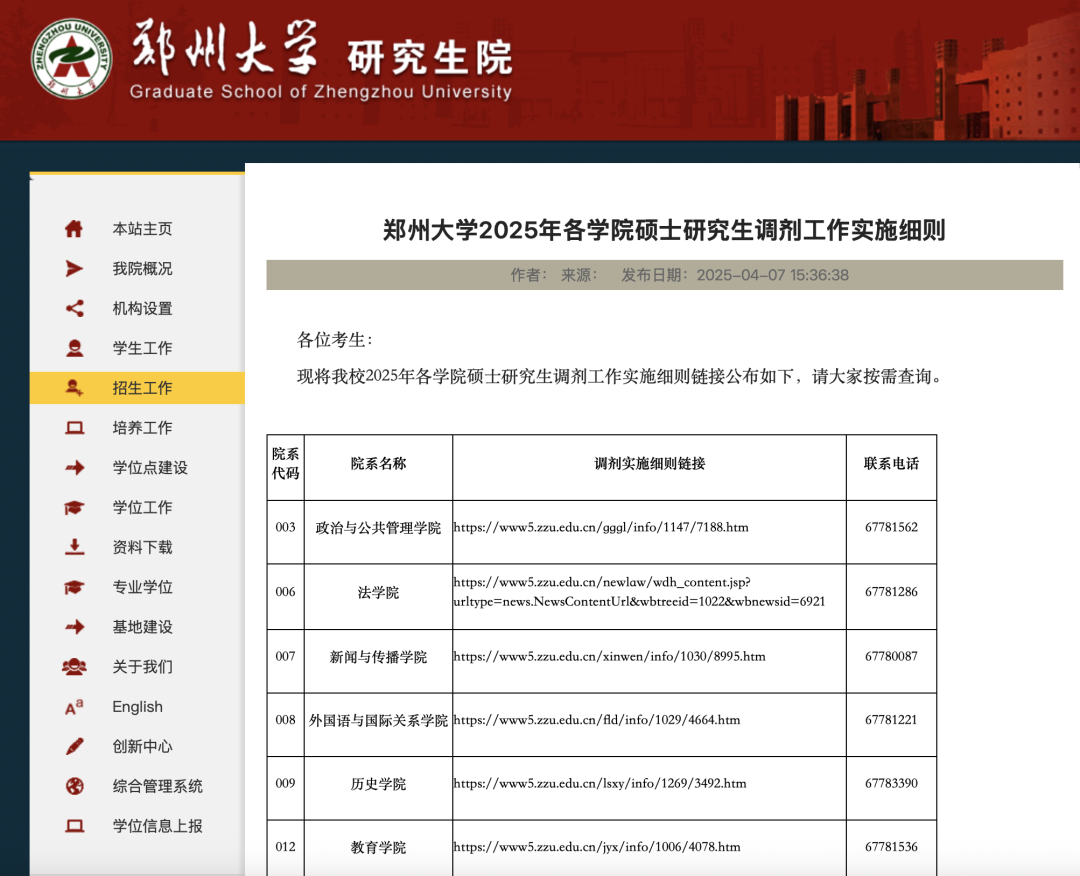Click the home icon beside 本站主页

pyautogui.click(x=74, y=229)
